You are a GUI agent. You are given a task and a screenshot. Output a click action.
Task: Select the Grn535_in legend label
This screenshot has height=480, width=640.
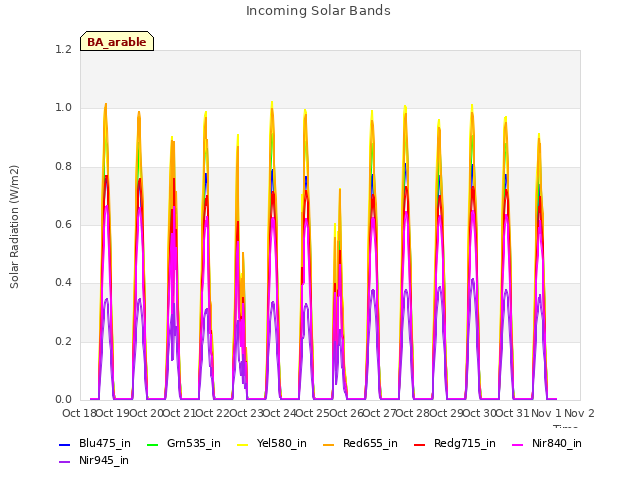click(x=194, y=443)
